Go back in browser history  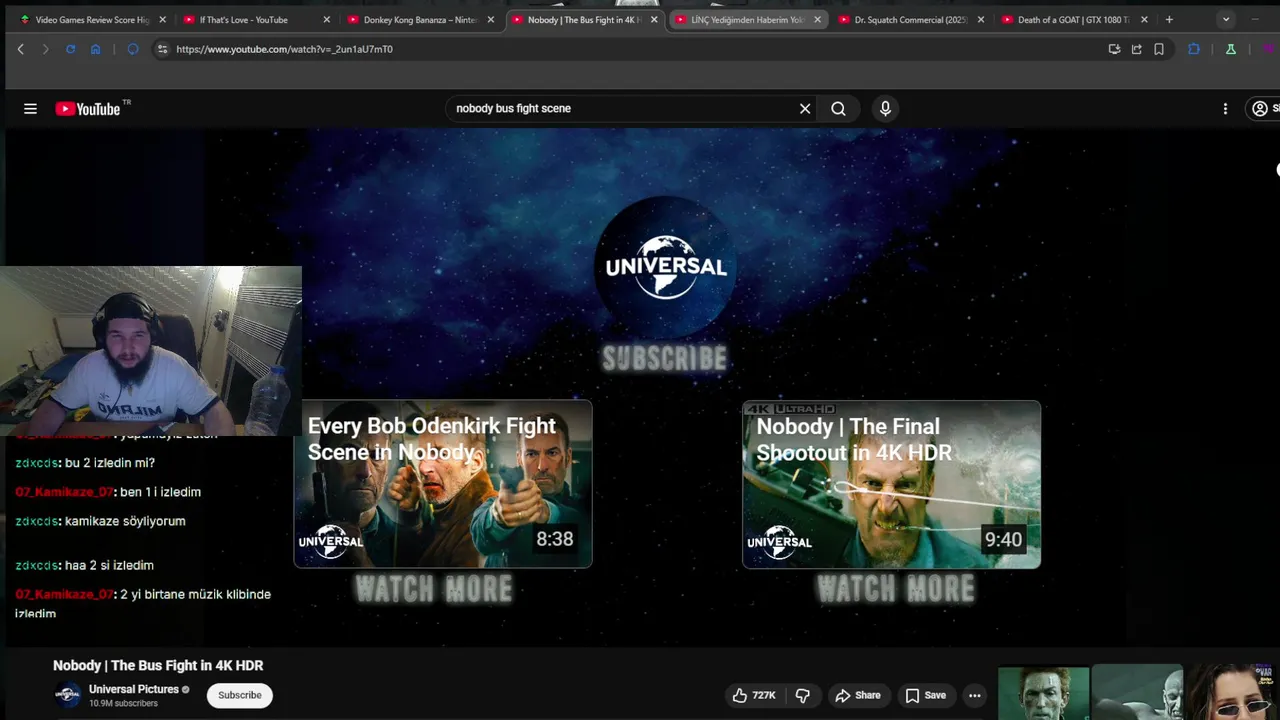20,49
